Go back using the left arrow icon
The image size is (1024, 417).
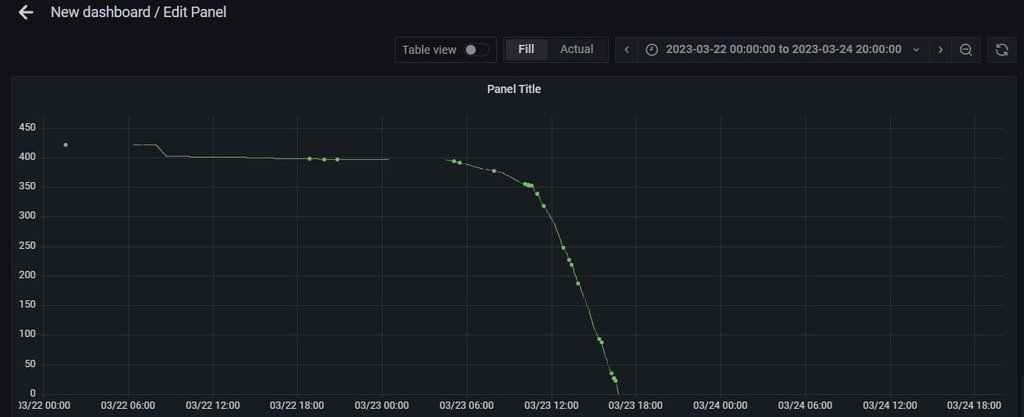click(26, 13)
